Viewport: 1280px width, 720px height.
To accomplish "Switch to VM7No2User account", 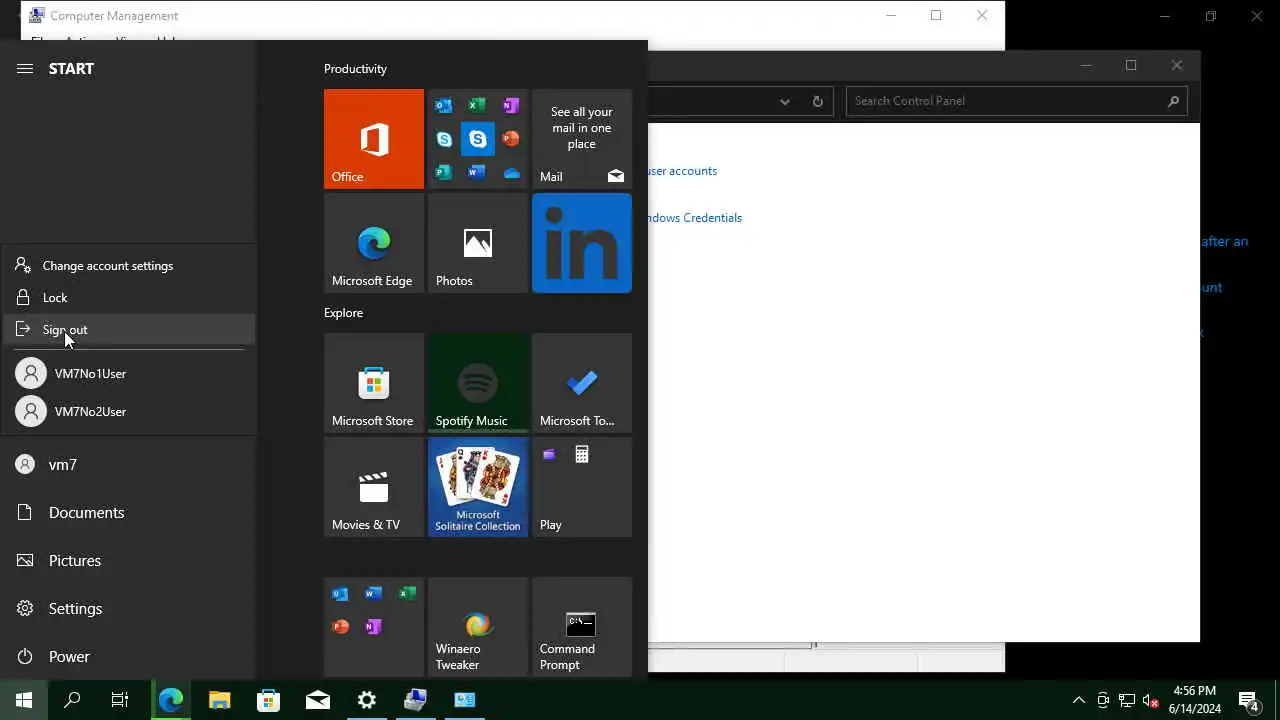I will point(128,411).
